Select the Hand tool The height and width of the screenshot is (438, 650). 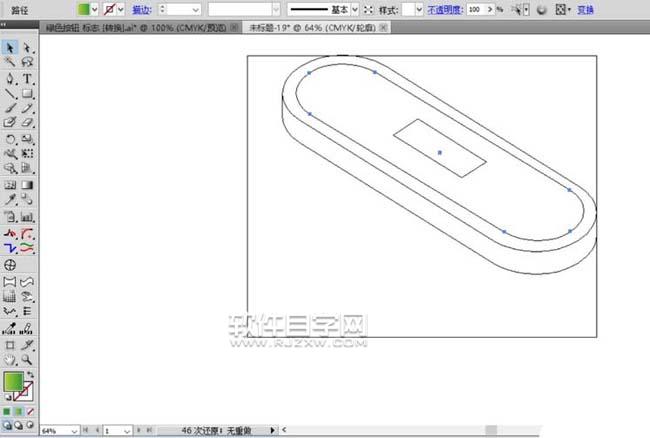(10, 357)
